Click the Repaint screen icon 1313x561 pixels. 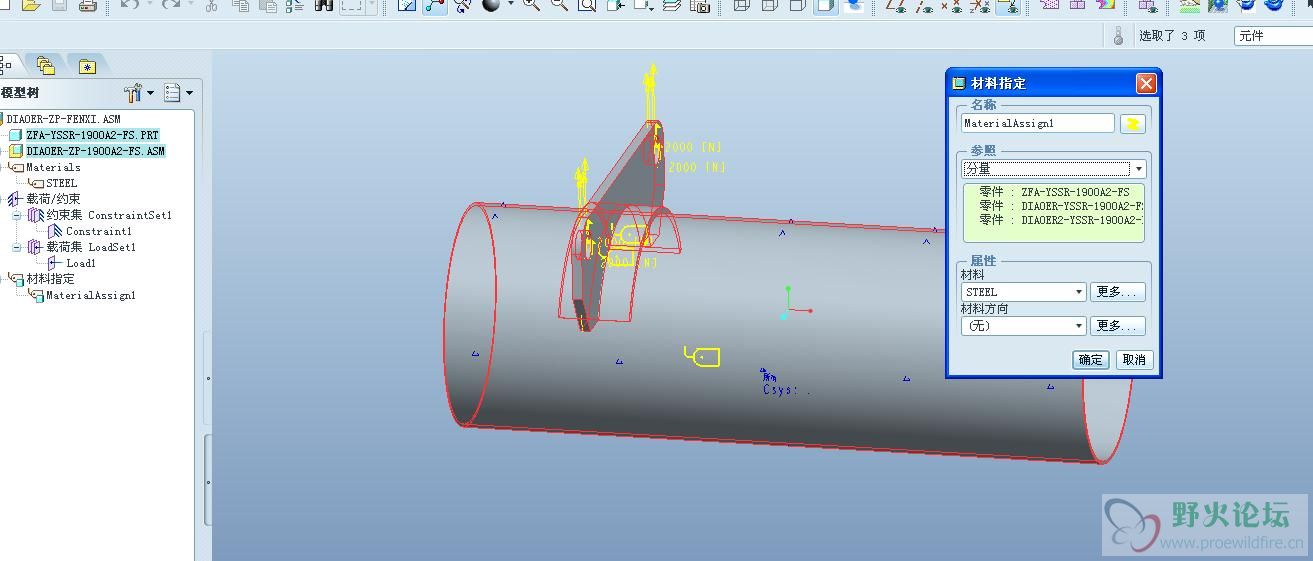click(x=406, y=5)
